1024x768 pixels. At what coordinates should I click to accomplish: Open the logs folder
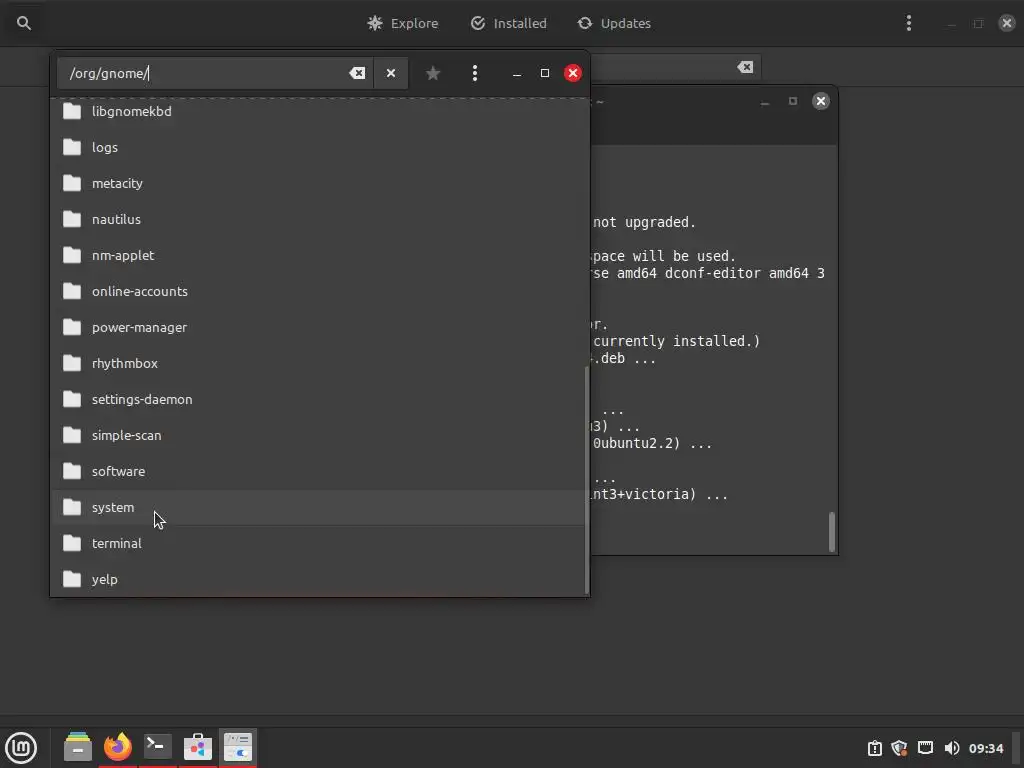[x=318, y=147]
